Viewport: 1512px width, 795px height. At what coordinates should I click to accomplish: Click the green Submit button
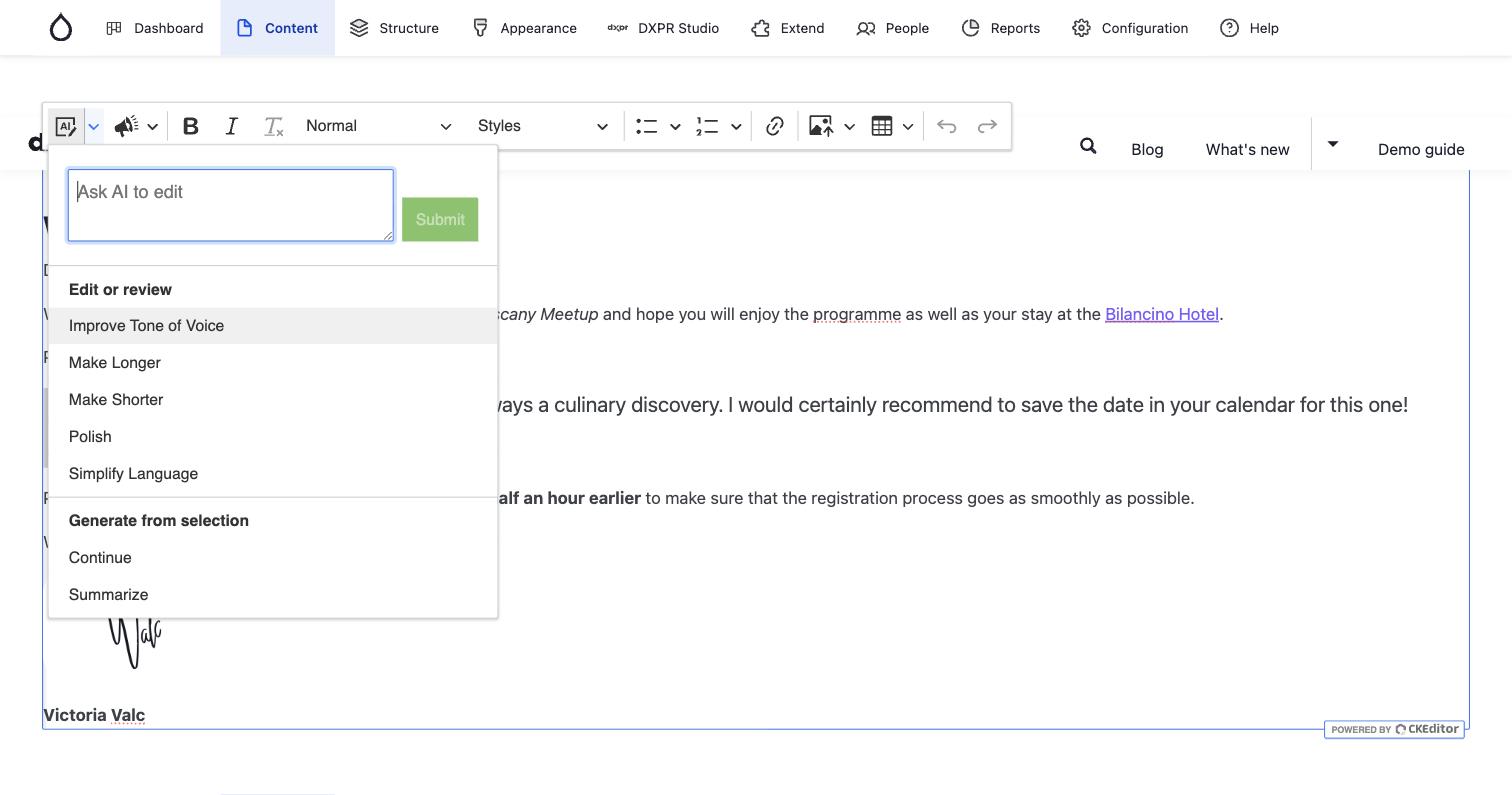click(x=440, y=219)
